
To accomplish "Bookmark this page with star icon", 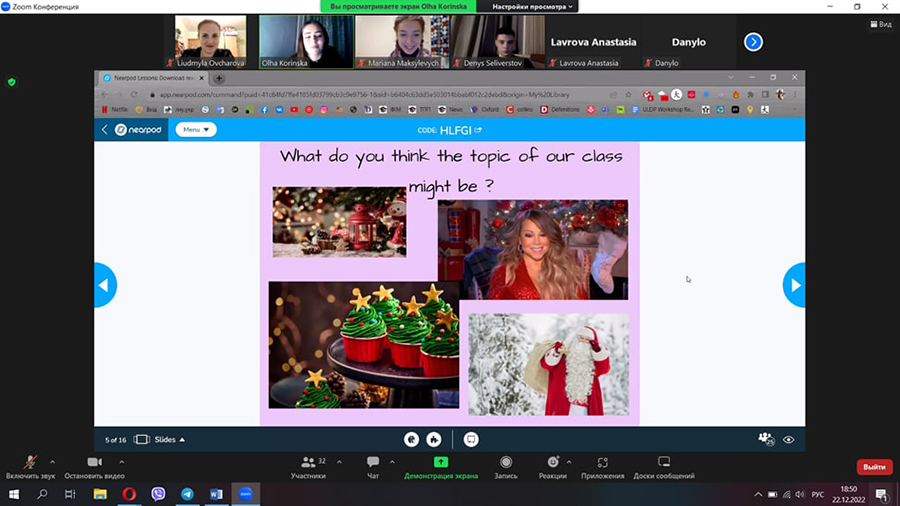I will [x=629, y=95].
